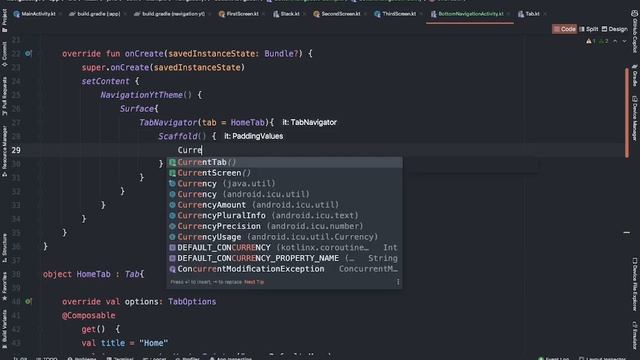Viewport: 640px width, 360px height.
Task: Click 'setContent' call on line 24
Action: (x=105, y=81)
